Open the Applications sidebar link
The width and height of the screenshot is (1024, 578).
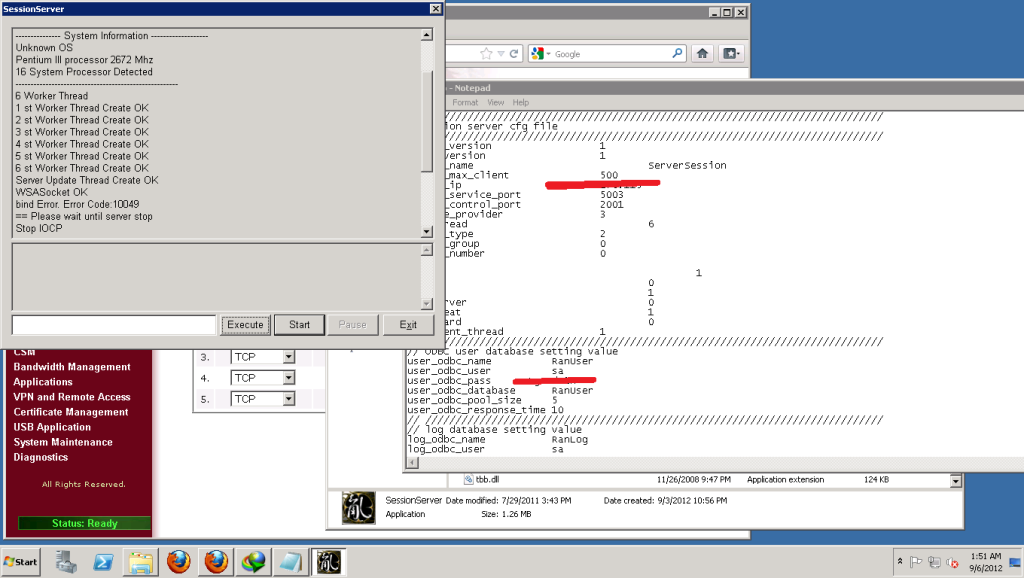[x=43, y=382]
